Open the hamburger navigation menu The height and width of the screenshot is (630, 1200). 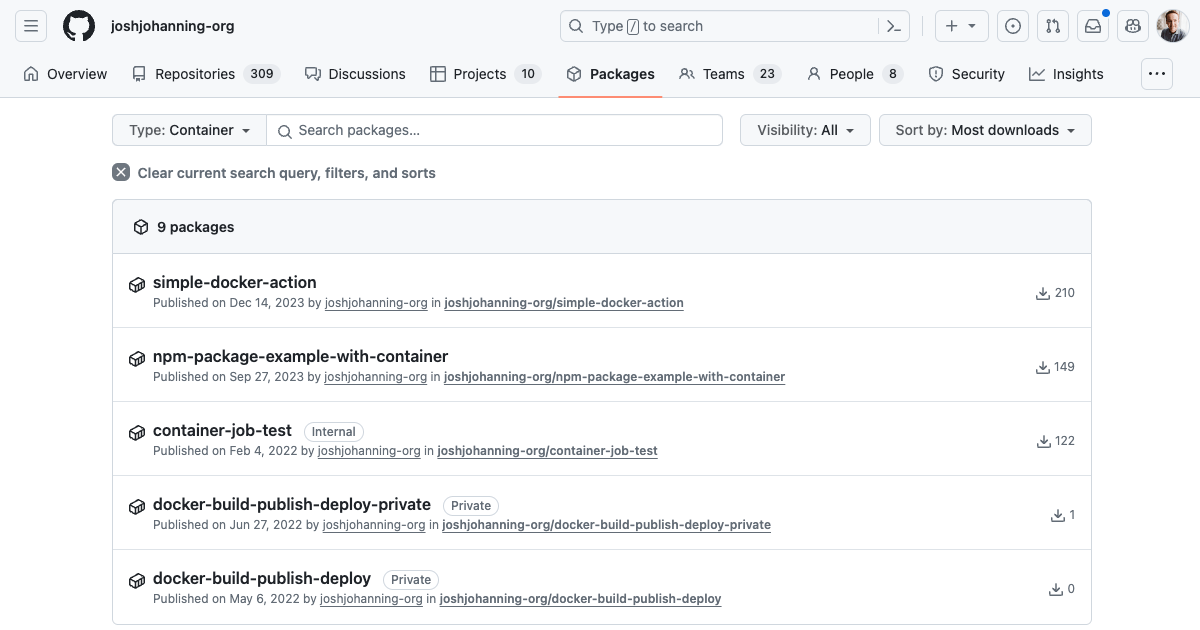(31, 26)
